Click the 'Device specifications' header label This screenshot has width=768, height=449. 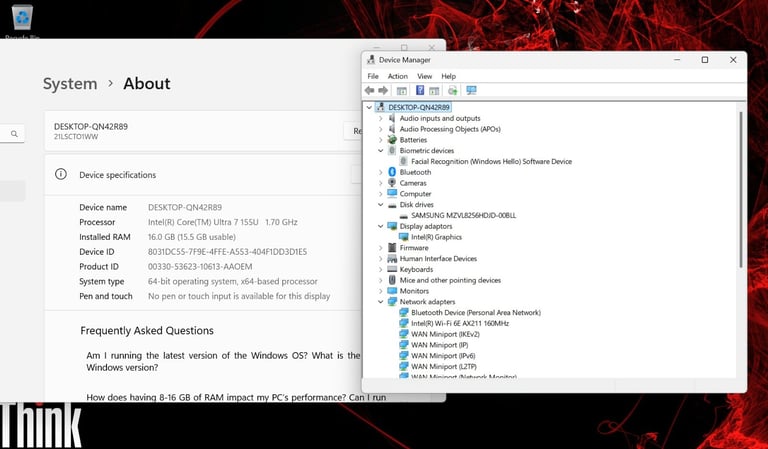point(118,175)
